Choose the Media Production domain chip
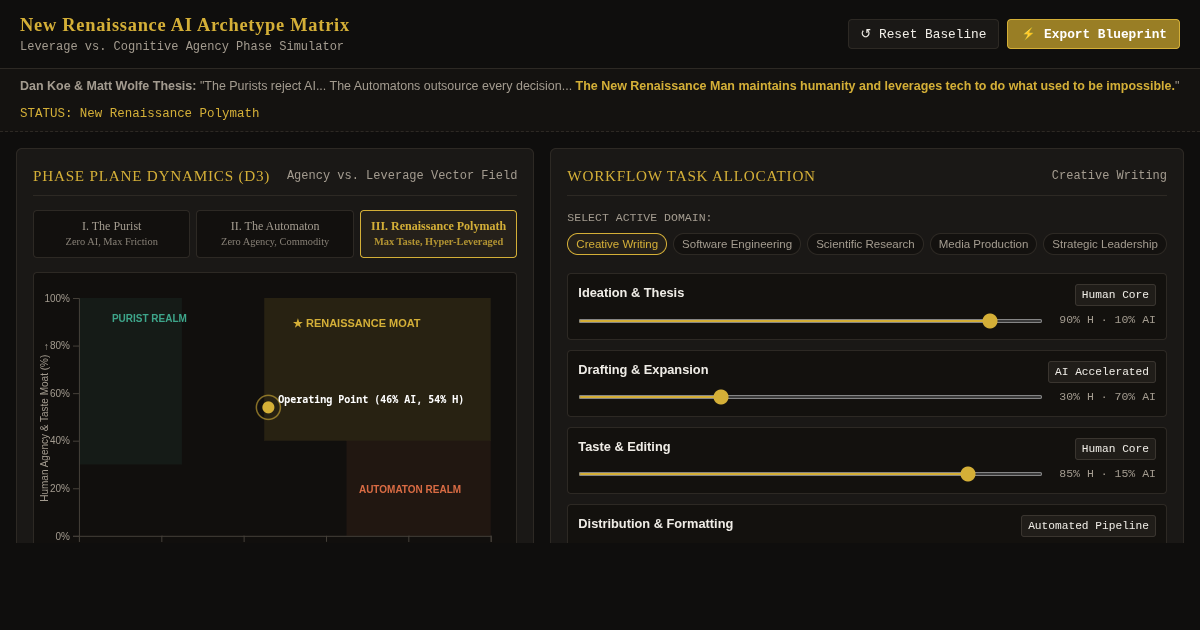This screenshot has width=1200, height=630. click(983, 244)
